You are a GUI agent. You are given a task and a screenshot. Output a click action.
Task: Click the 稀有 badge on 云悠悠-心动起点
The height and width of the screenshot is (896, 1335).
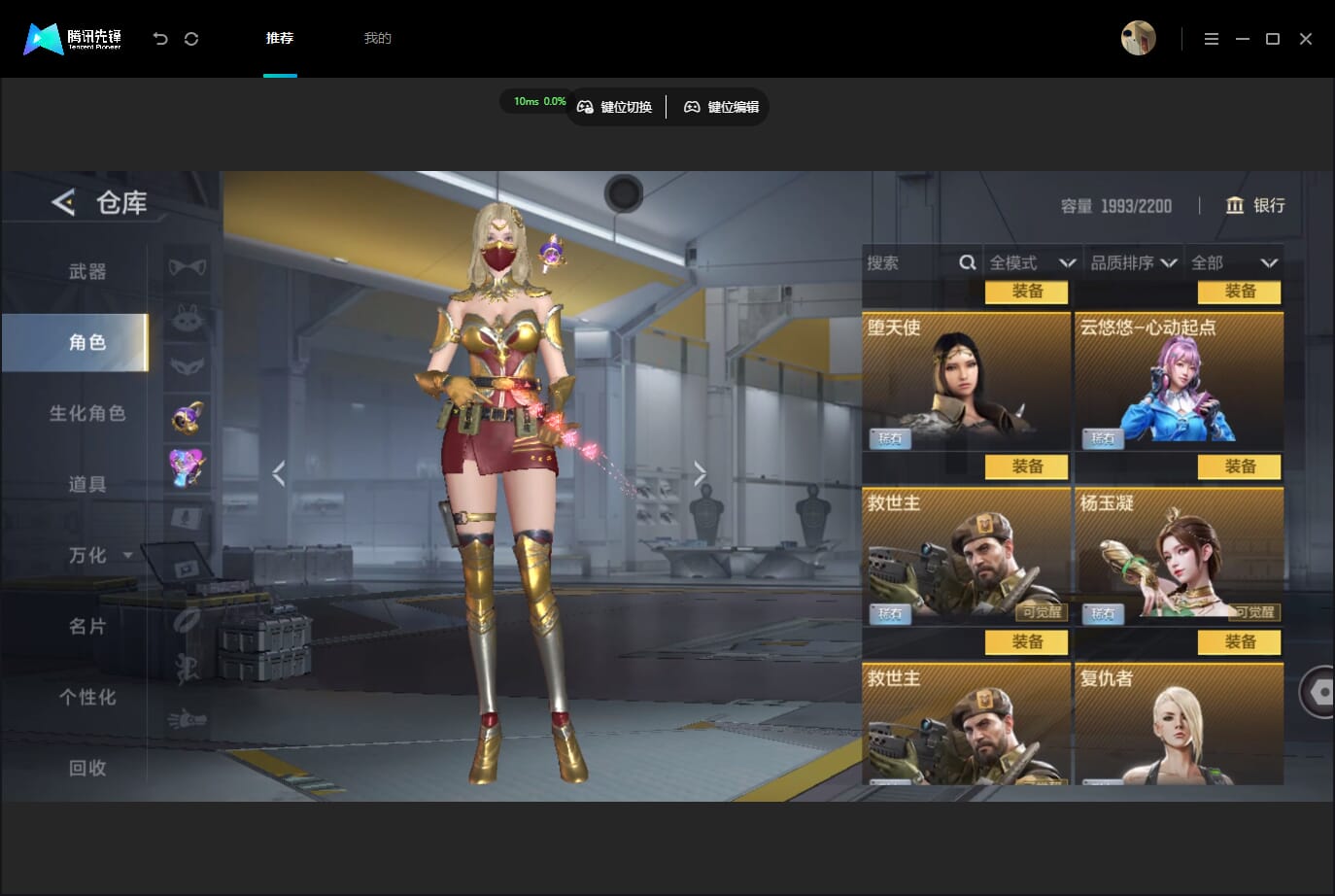(x=1103, y=438)
